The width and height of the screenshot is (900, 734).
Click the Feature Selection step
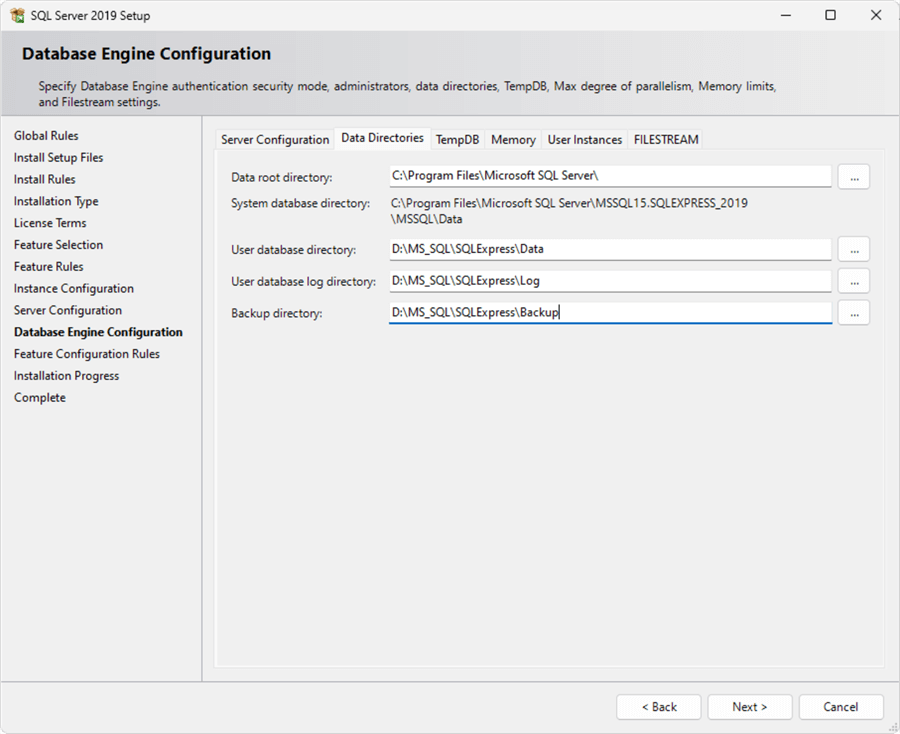(59, 244)
